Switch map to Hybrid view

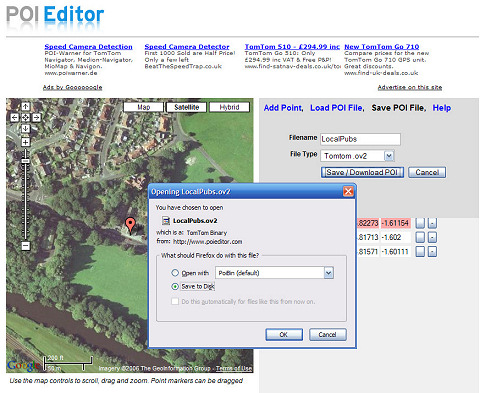coord(229,107)
